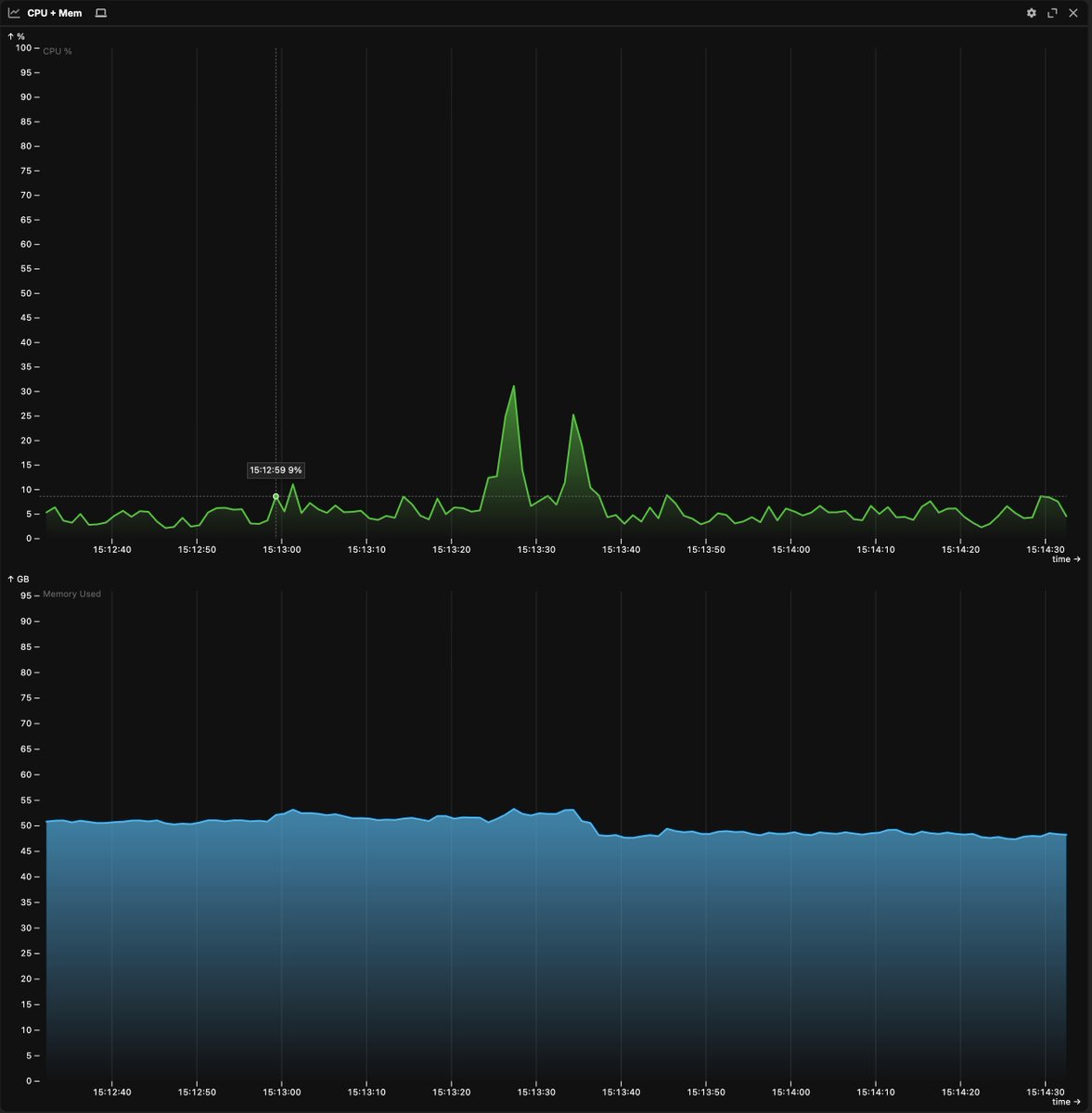Maximize the CPU + Mem panel
The image size is (1092, 1113).
[x=1052, y=13]
